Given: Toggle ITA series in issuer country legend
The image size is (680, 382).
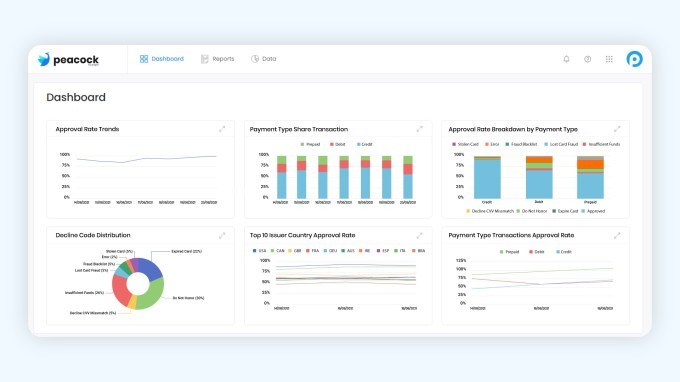Looking at the screenshot, I should pos(400,251).
